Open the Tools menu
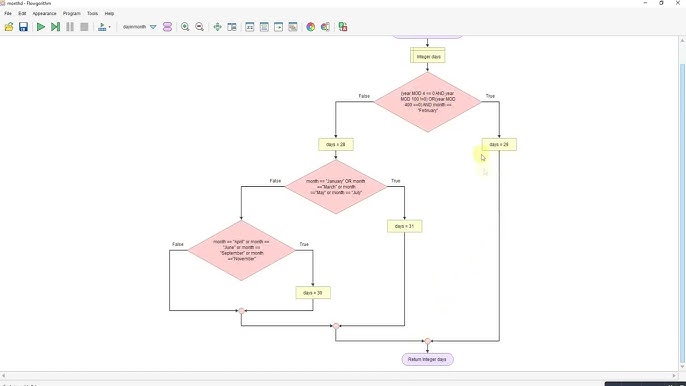This screenshot has width=686, height=386. [x=92, y=14]
